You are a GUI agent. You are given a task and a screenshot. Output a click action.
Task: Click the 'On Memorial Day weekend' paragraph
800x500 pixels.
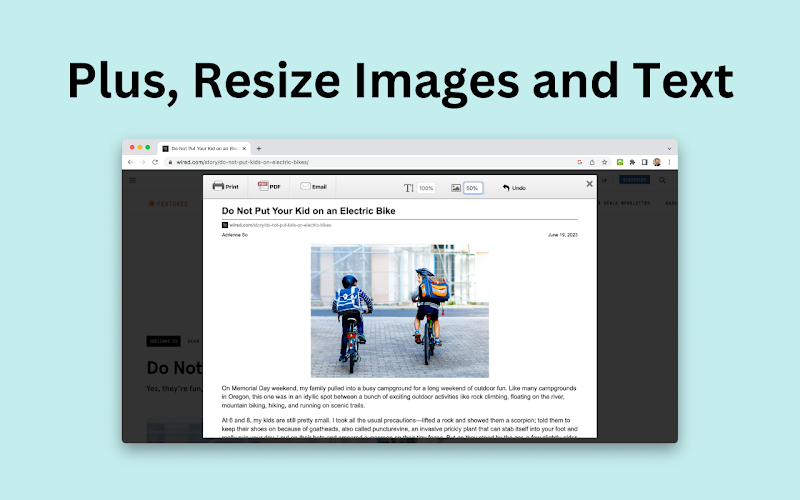tap(399, 396)
